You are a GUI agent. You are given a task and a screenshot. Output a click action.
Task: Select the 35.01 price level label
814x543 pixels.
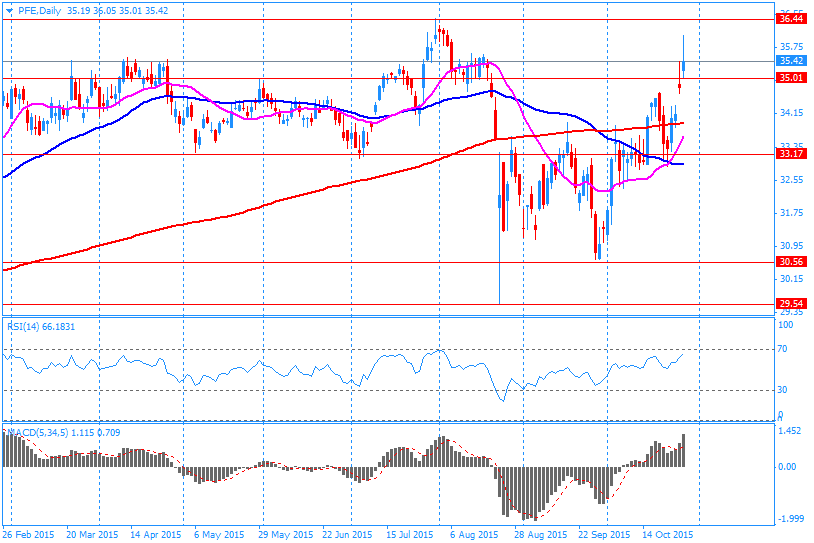point(791,78)
